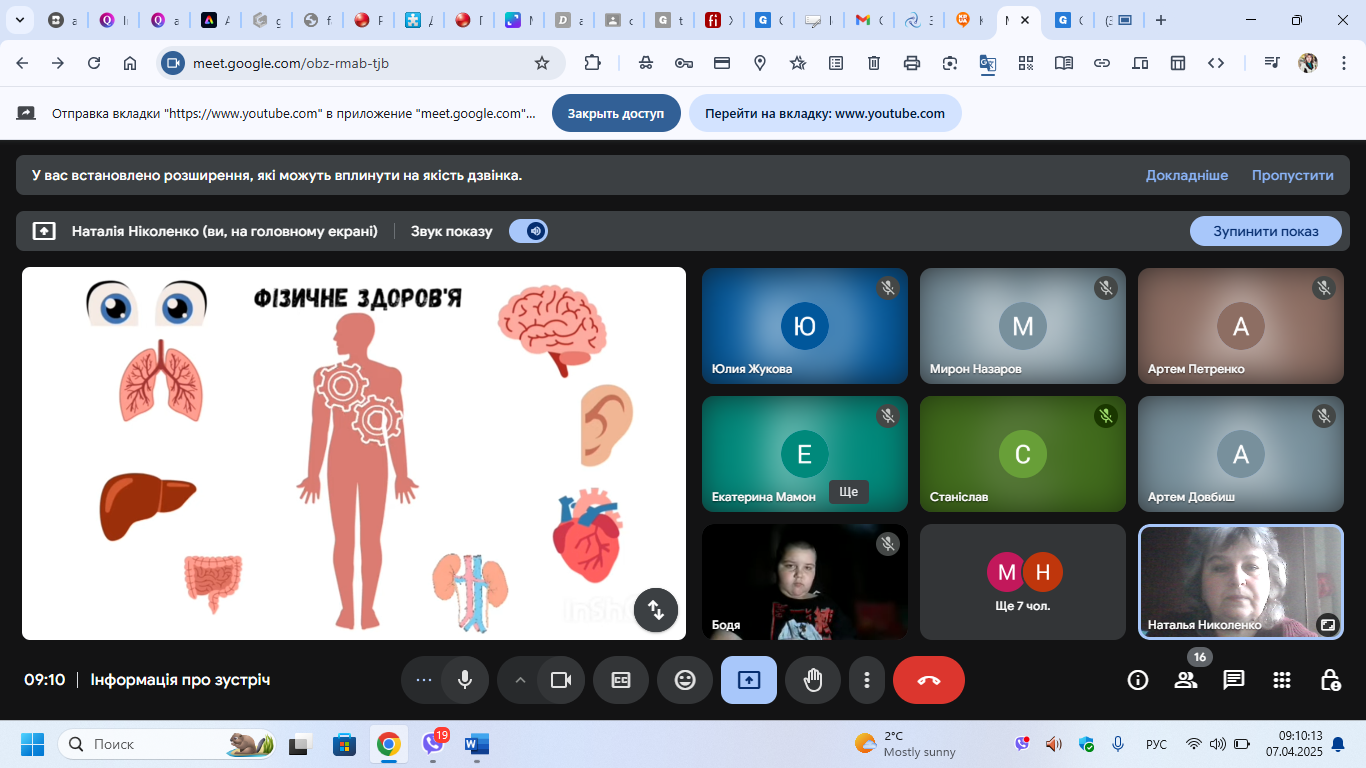This screenshot has width=1366, height=768.
Task: Open activities grid icon
Action: pos(1282,680)
